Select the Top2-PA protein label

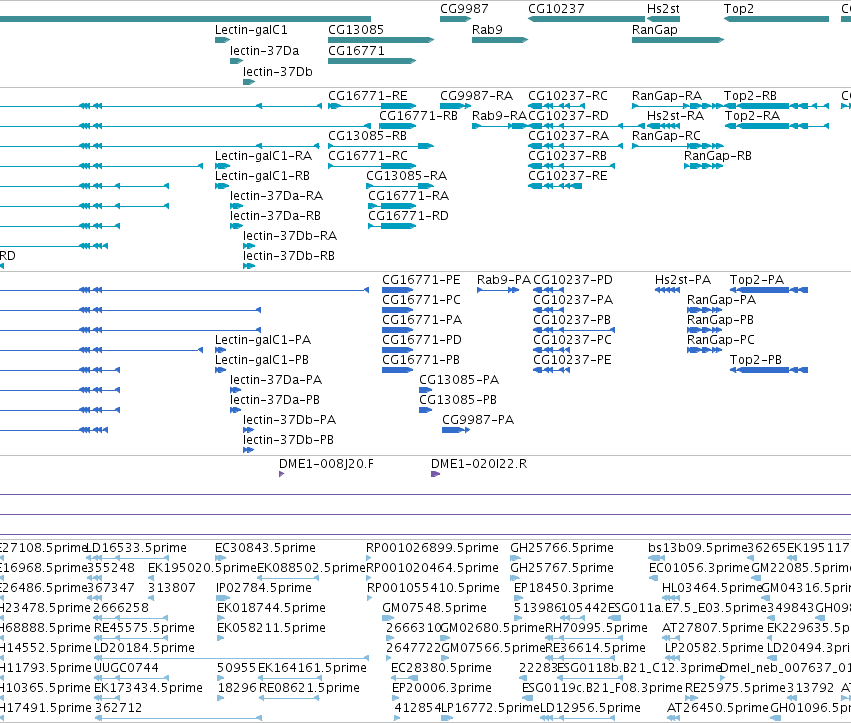tap(757, 280)
